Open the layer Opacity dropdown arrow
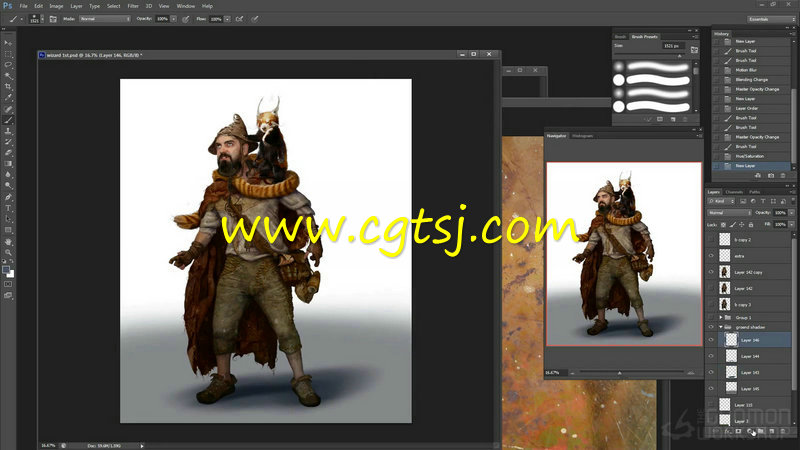This screenshot has height=450, width=800. [x=791, y=212]
